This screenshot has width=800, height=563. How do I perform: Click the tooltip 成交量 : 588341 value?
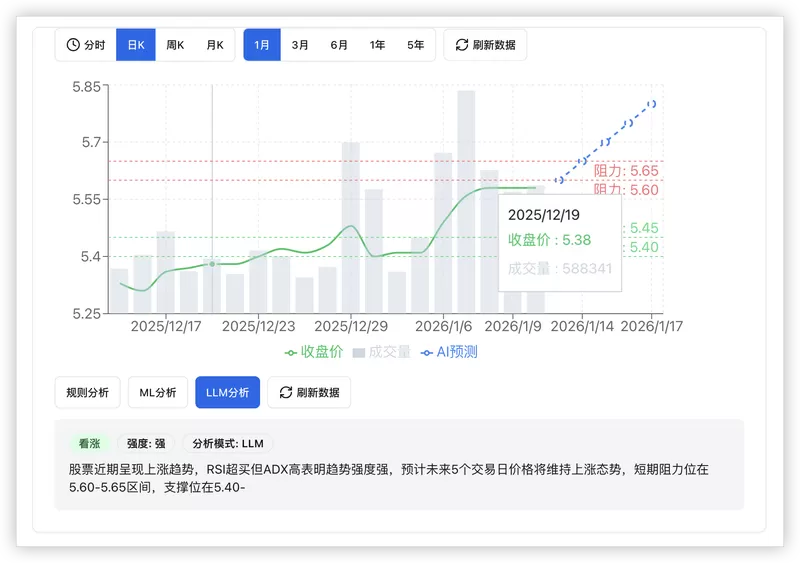[x=560, y=268]
